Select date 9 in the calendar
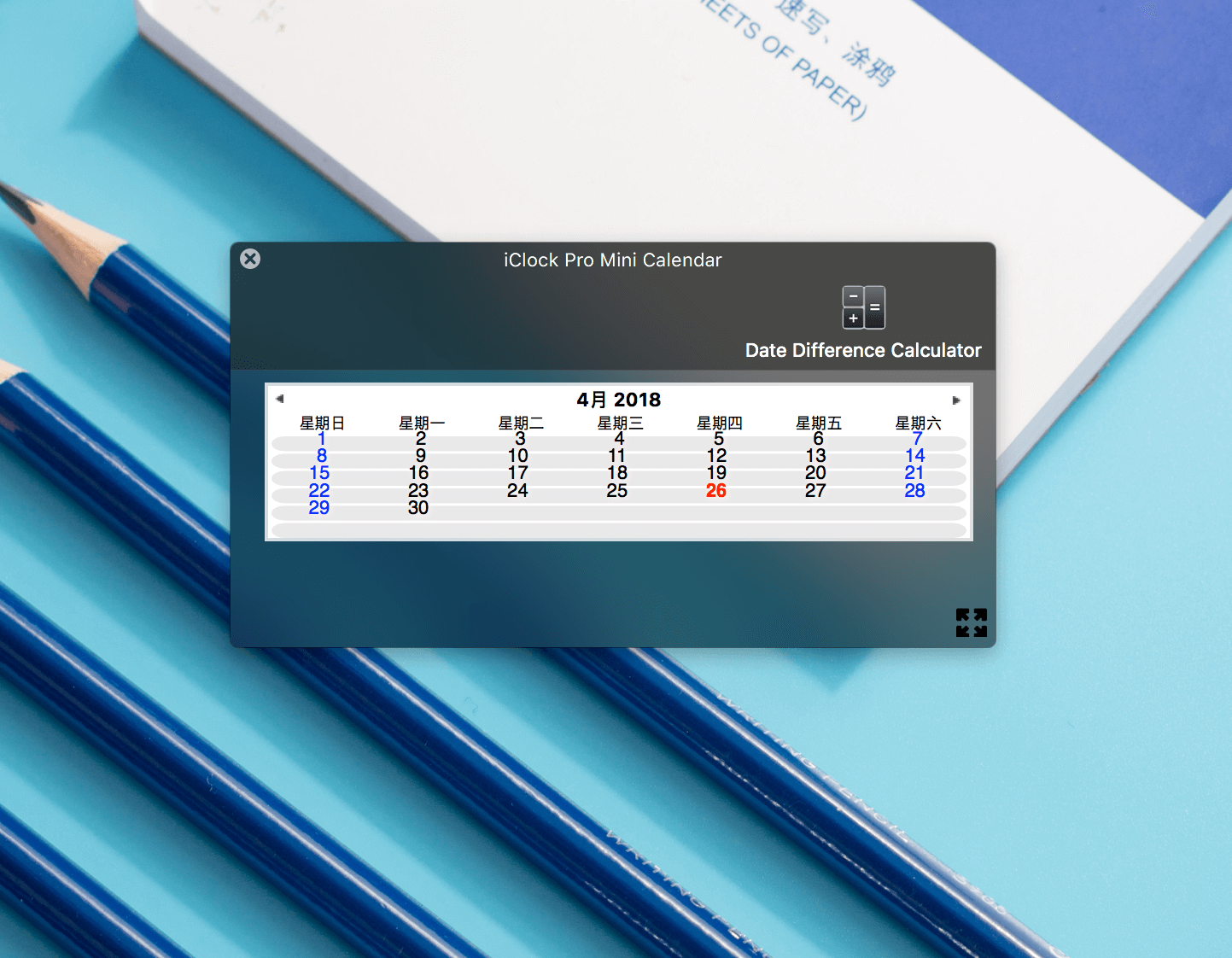 tap(421, 456)
